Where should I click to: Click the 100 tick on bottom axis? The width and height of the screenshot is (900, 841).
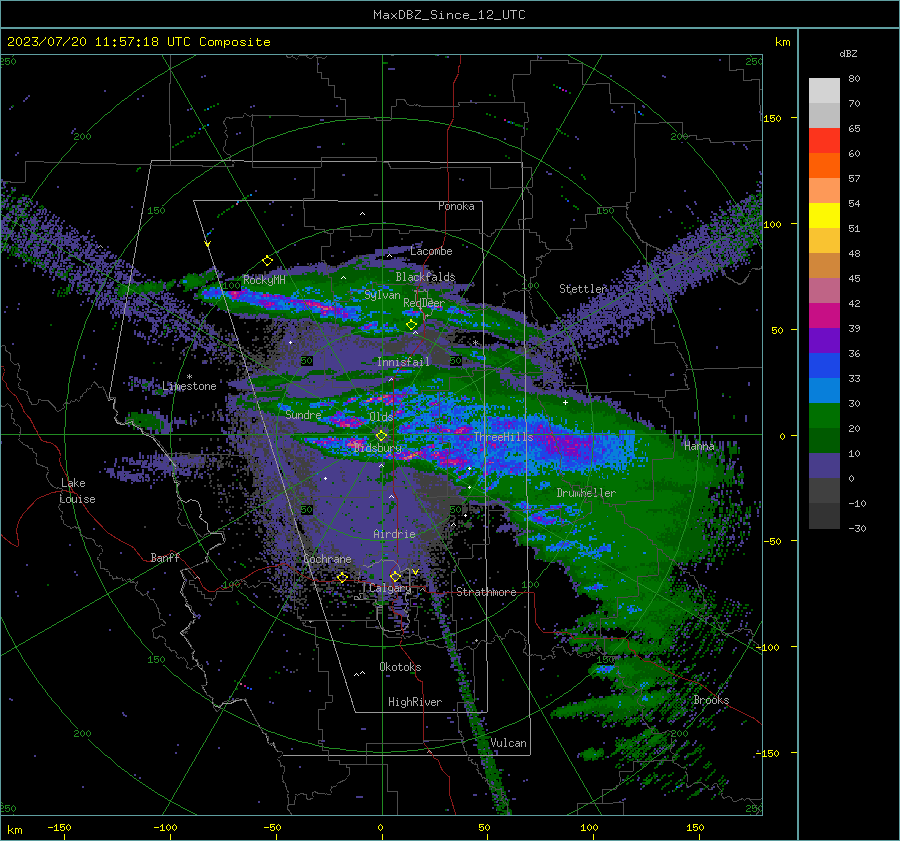[589, 827]
